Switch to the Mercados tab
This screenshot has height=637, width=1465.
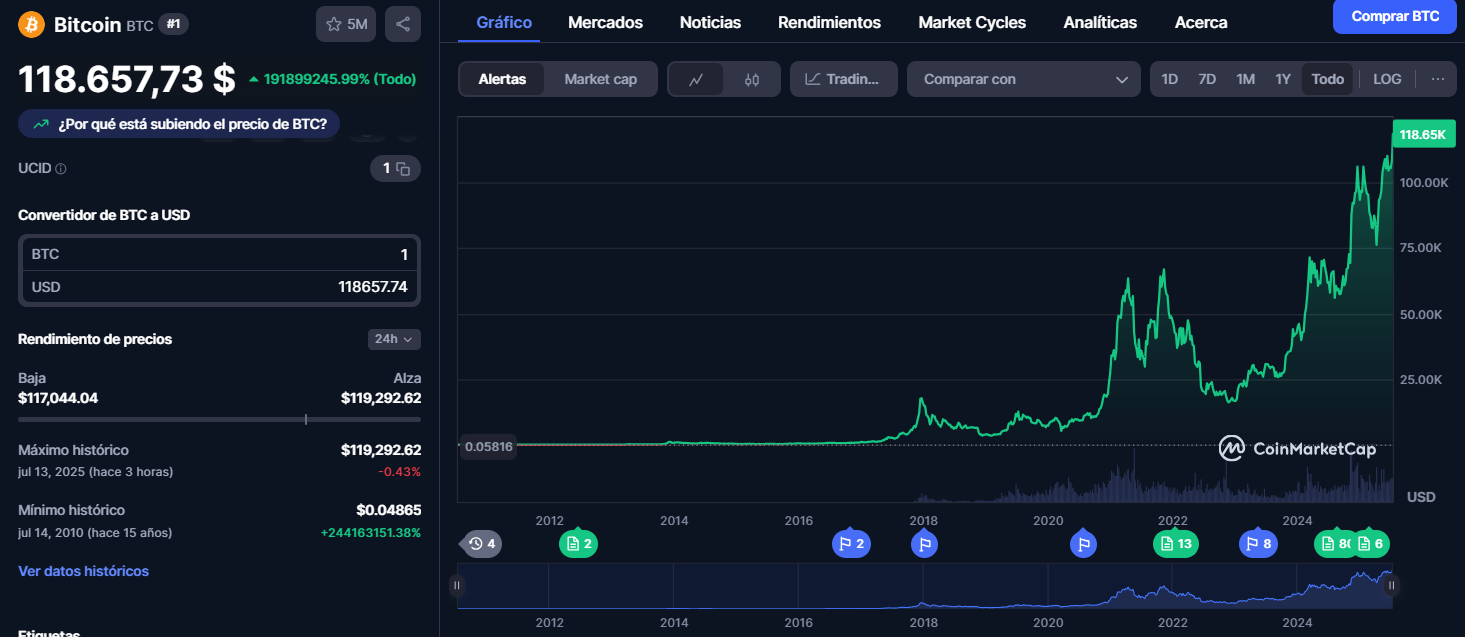pos(605,22)
